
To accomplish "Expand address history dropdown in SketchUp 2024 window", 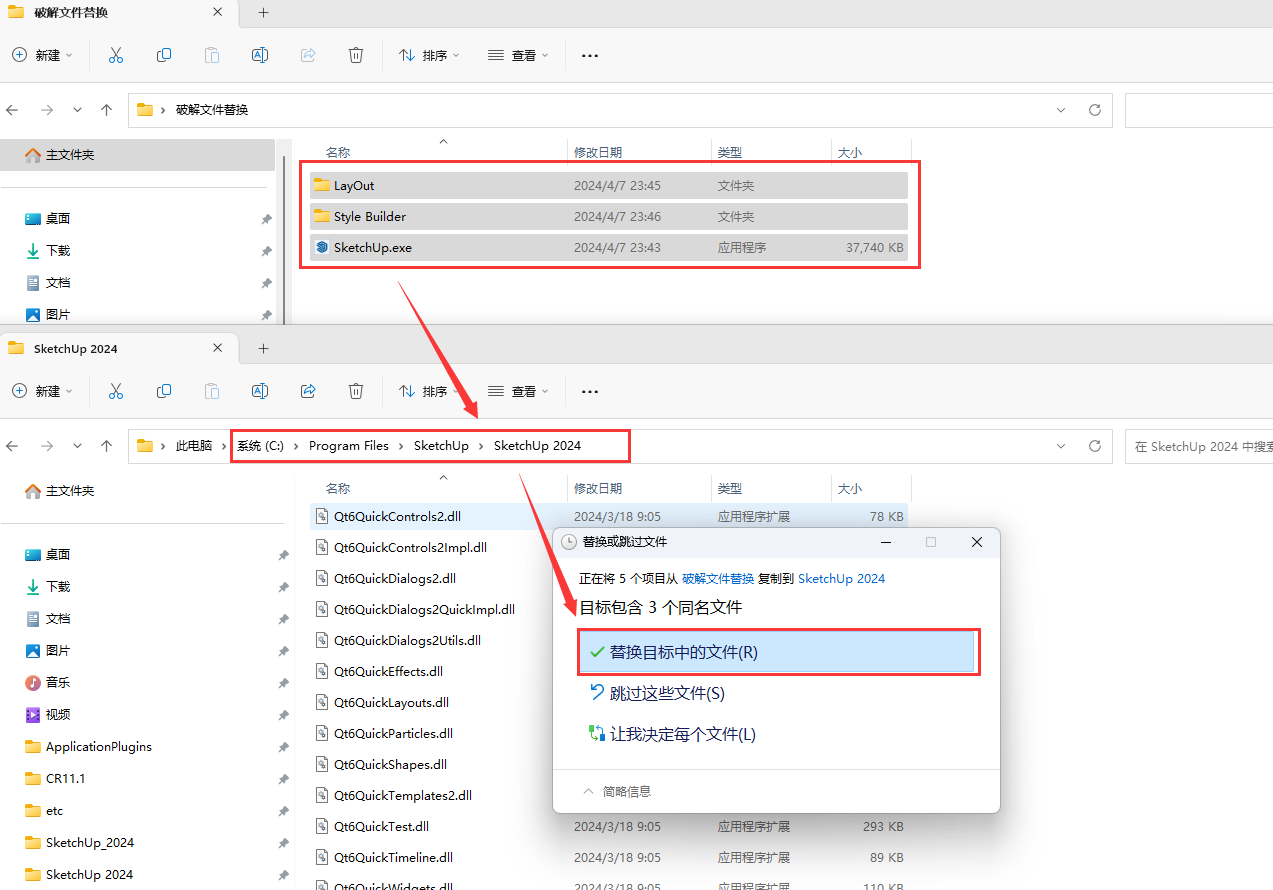I will pyautogui.click(x=1061, y=446).
